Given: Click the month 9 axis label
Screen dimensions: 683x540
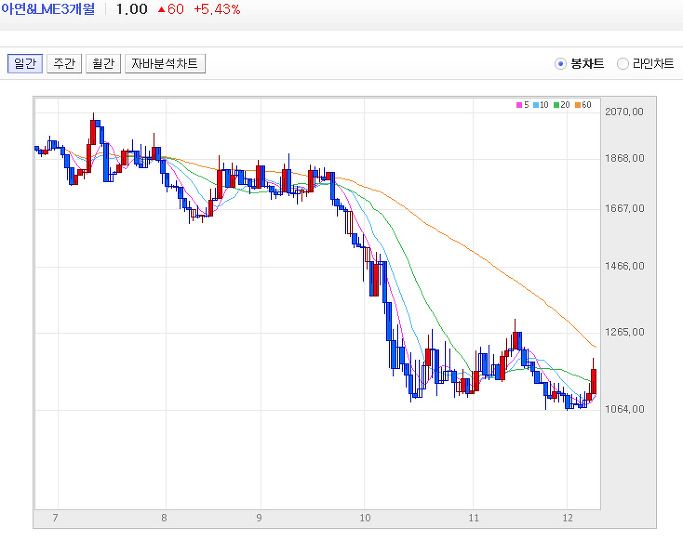Looking at the screenshot, I should pos(259,518).
